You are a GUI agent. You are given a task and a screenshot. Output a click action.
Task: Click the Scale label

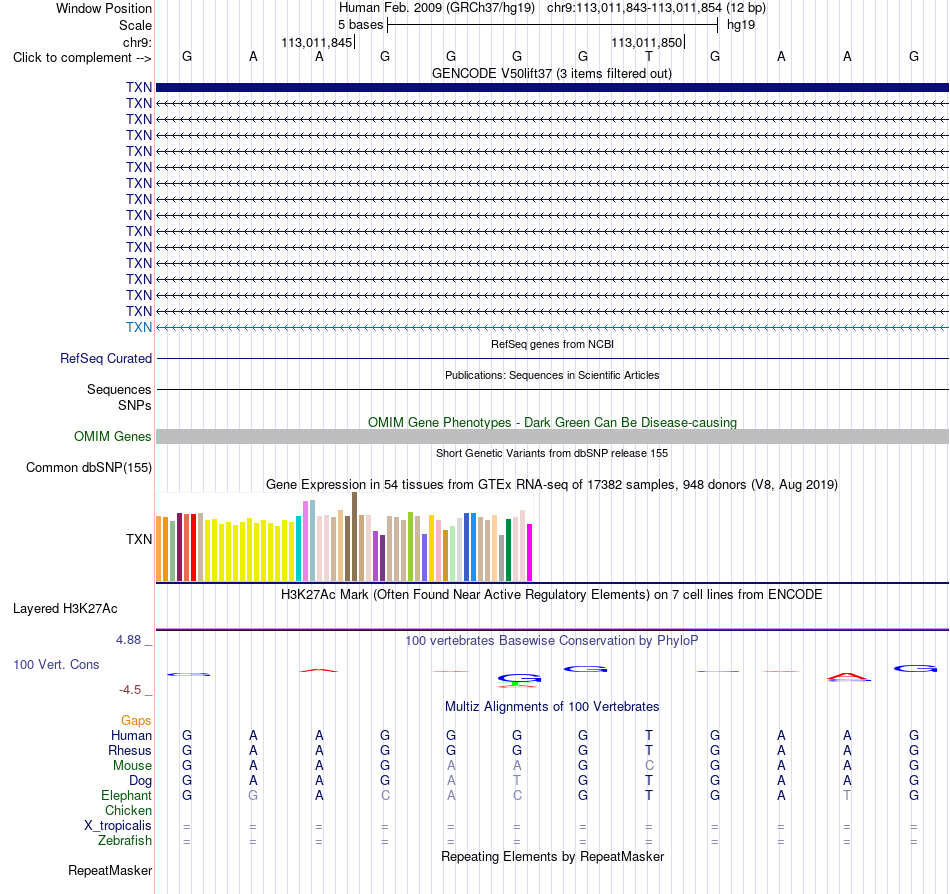135,25
